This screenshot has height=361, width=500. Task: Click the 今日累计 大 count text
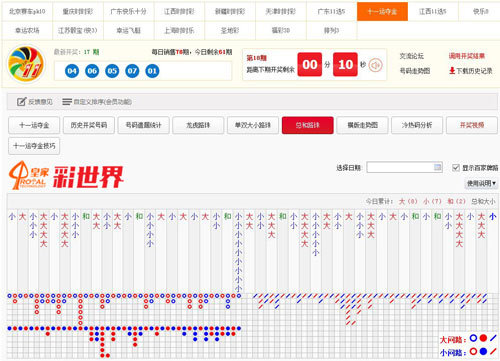(x=408, y=201)
